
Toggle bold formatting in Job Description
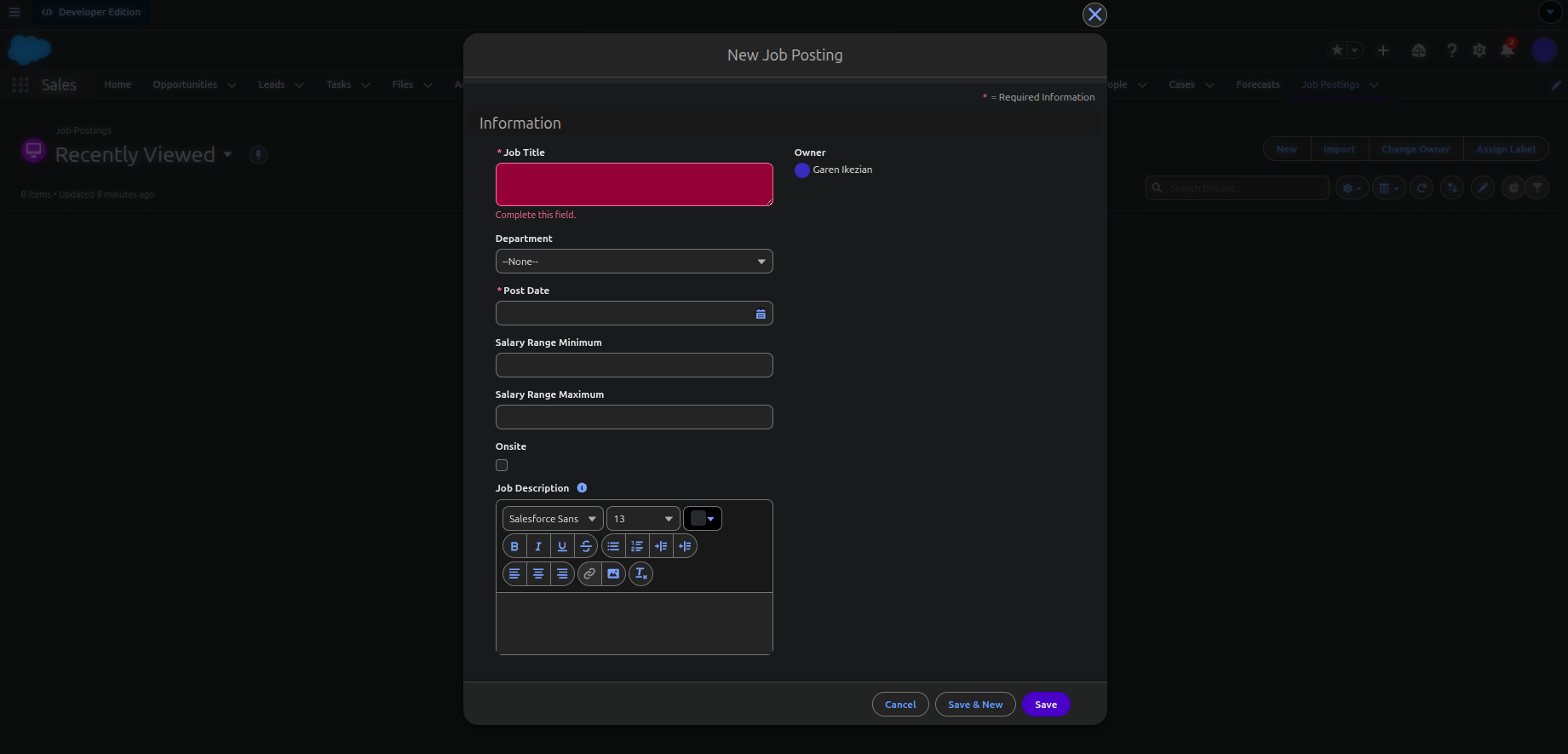pos(514,546)
